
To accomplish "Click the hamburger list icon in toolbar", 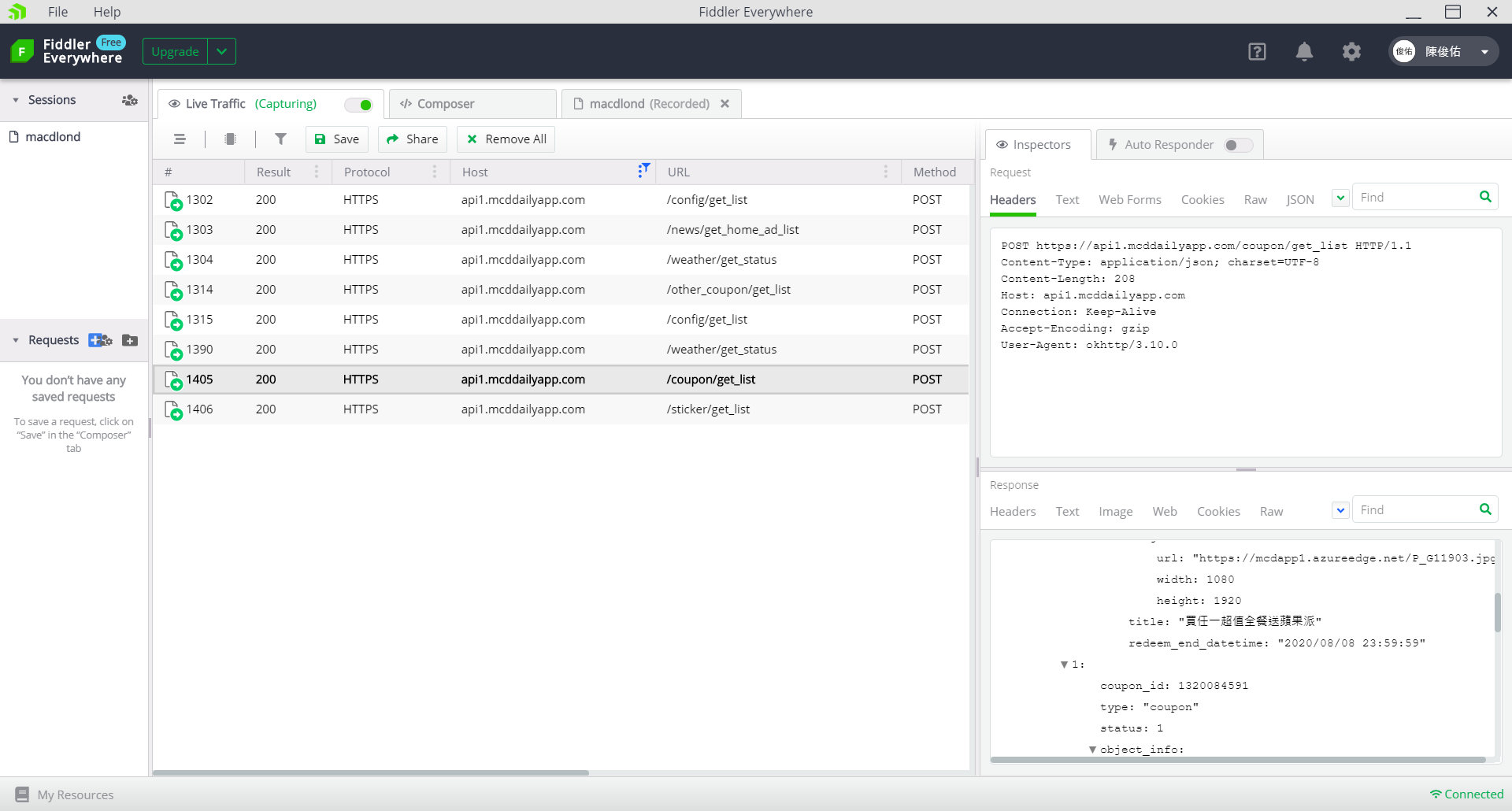I will [180, 139].
